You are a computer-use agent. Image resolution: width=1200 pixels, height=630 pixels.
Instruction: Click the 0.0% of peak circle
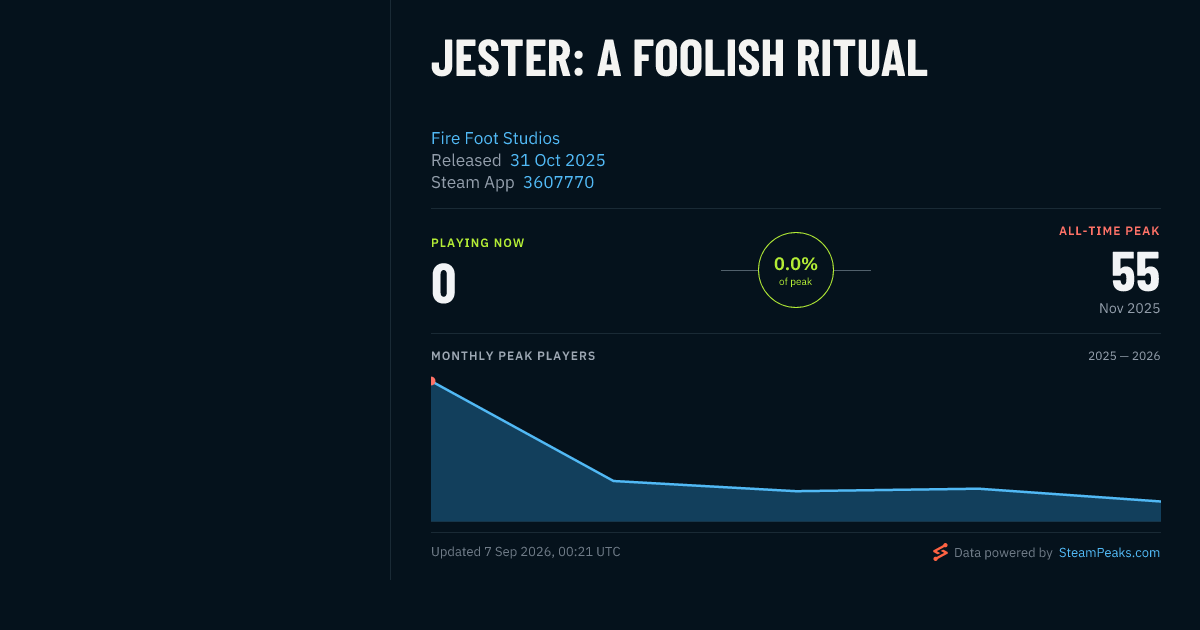796,270
